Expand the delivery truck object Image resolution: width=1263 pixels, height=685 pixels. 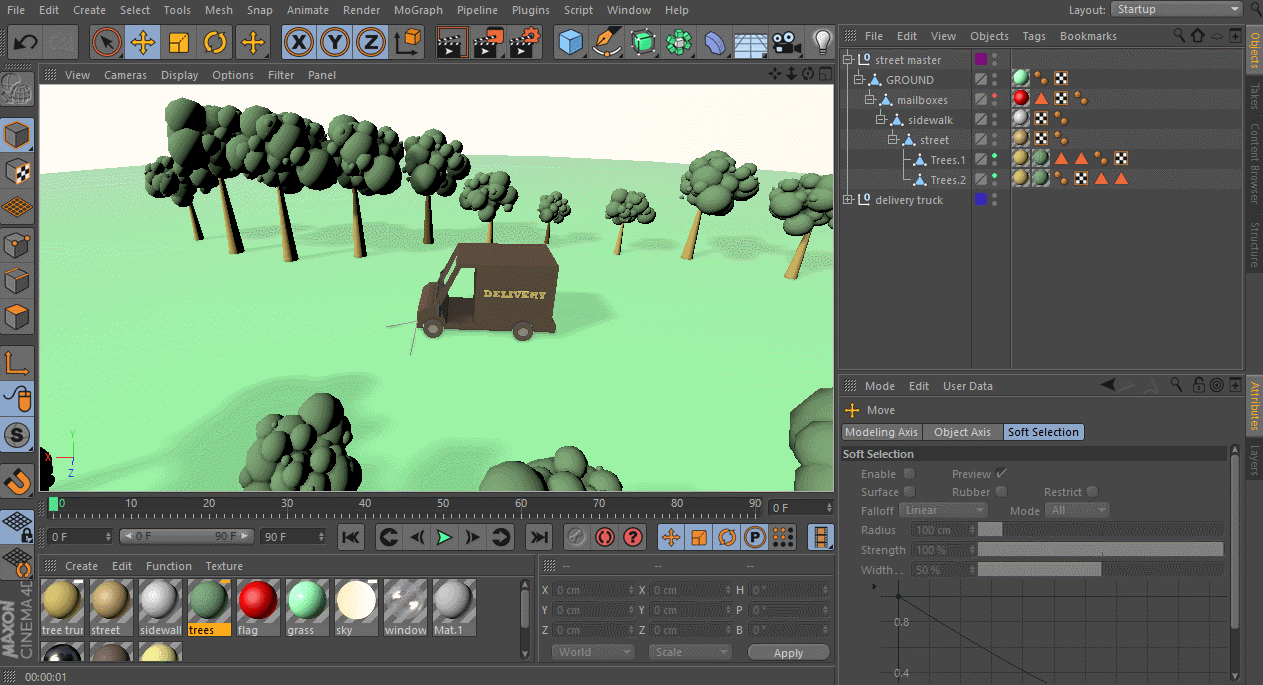[x=848, y=200]
